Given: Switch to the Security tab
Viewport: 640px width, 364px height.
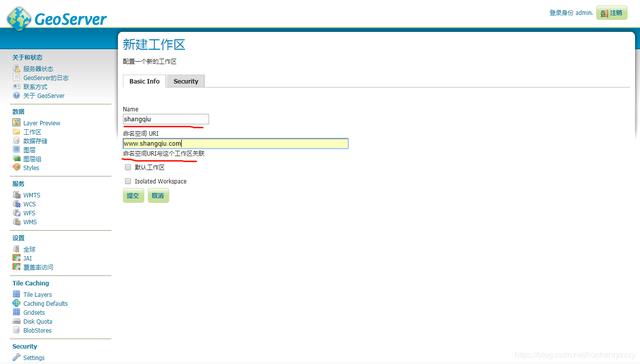Looking at the screenshot, I should tap(186, 81).
